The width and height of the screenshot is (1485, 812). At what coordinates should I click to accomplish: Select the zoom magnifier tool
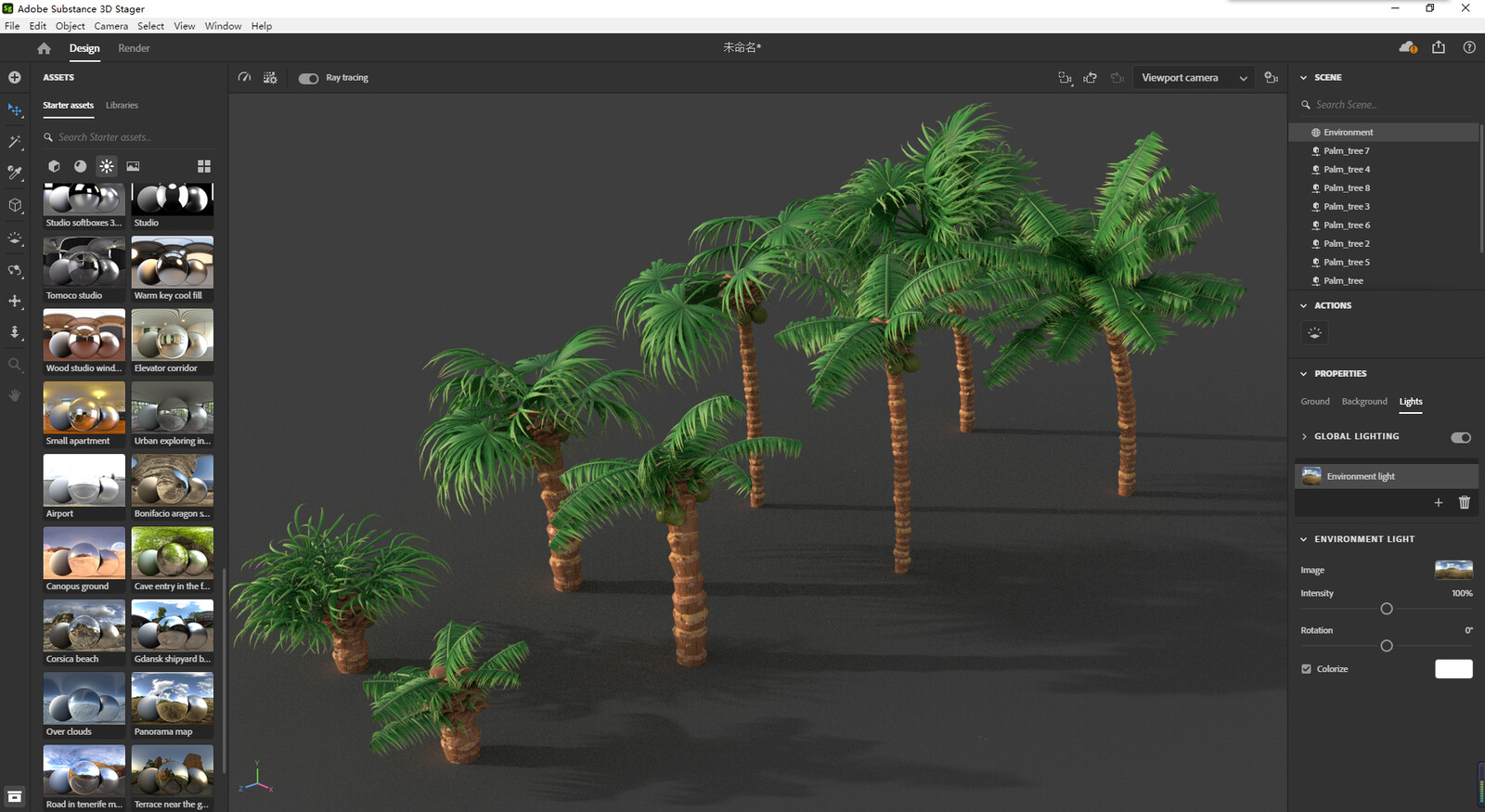15,365
